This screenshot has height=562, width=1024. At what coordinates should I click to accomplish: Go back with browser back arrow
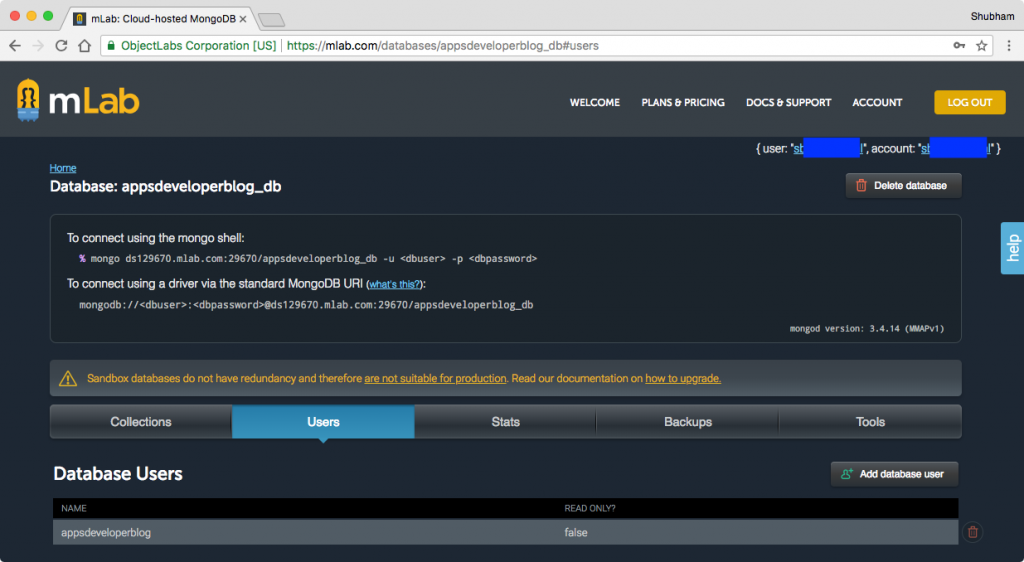tap(15, 46)
